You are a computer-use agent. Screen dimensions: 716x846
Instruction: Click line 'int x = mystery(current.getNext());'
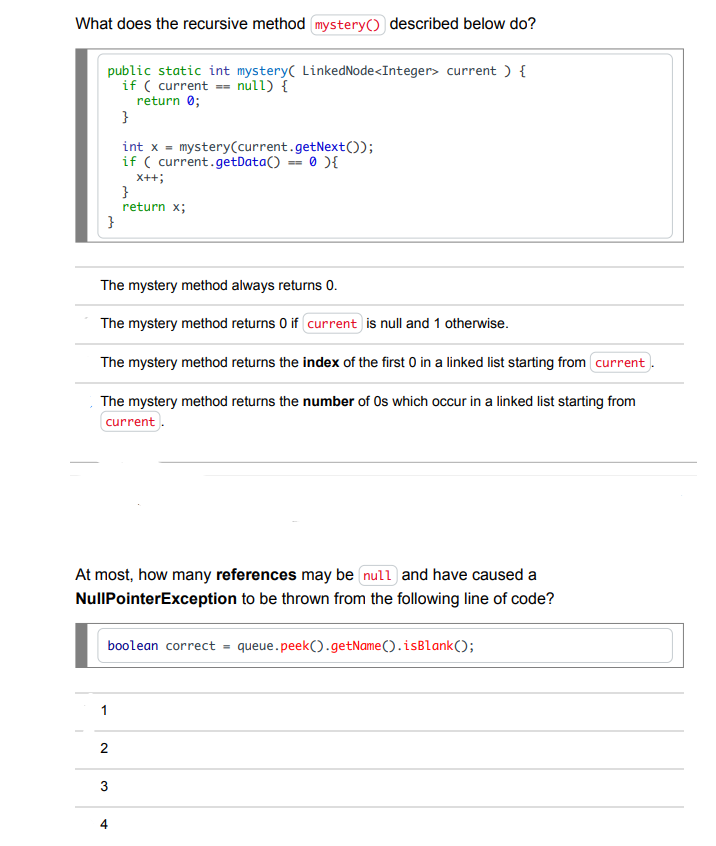point(248,147)
